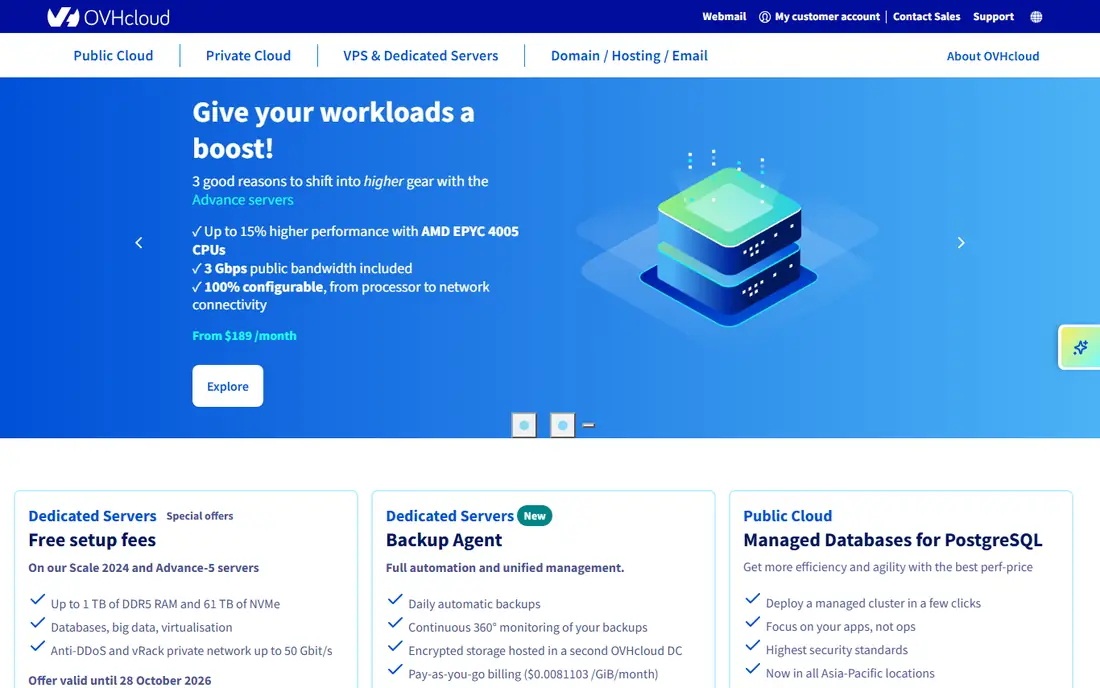Image resolution: width=1100 pixels, height=688 pixels.
Task: Go to My customer account
Action: [827, 17]
